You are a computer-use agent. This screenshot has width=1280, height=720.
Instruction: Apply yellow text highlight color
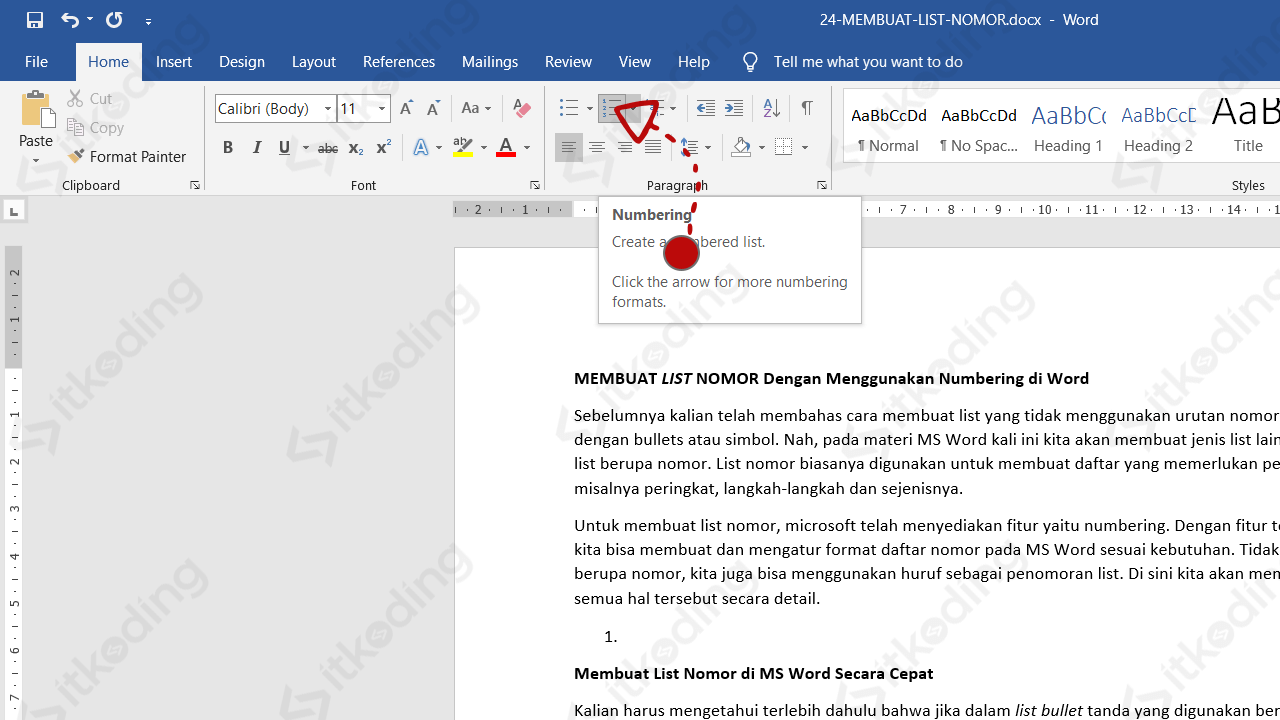click(x=463, y=147)
